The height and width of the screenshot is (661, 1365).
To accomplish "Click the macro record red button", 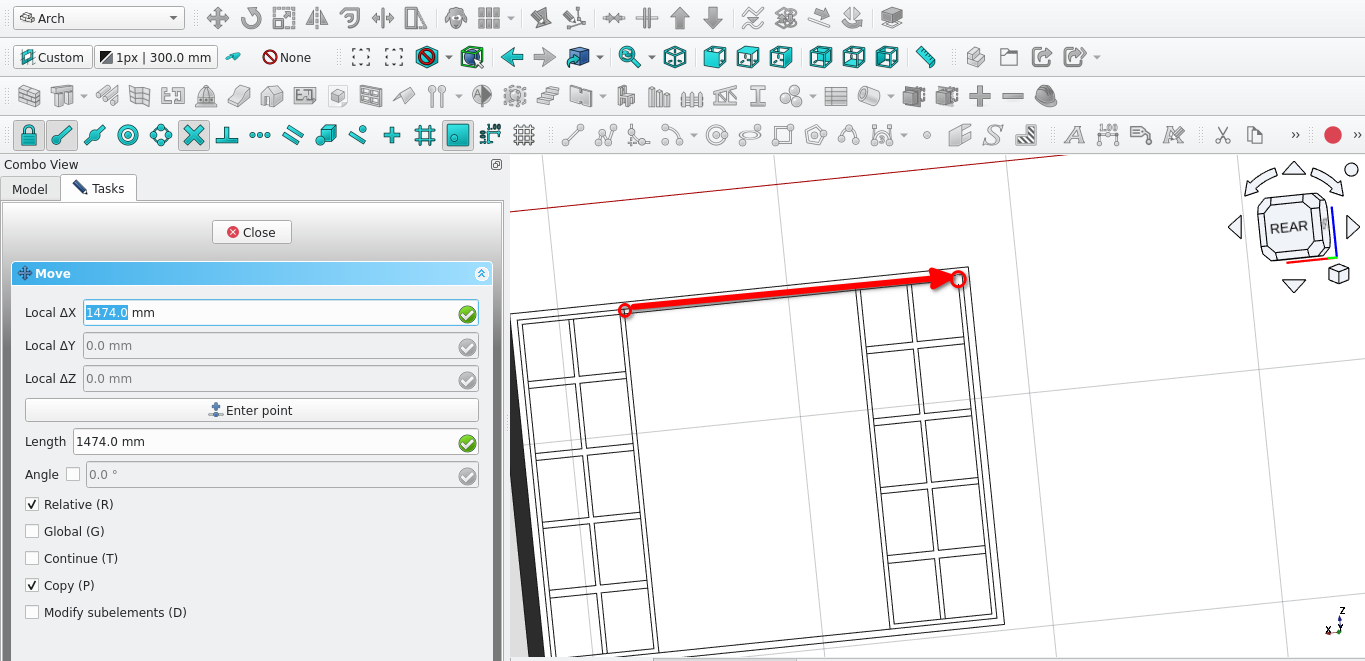I will pos(1332,135).
